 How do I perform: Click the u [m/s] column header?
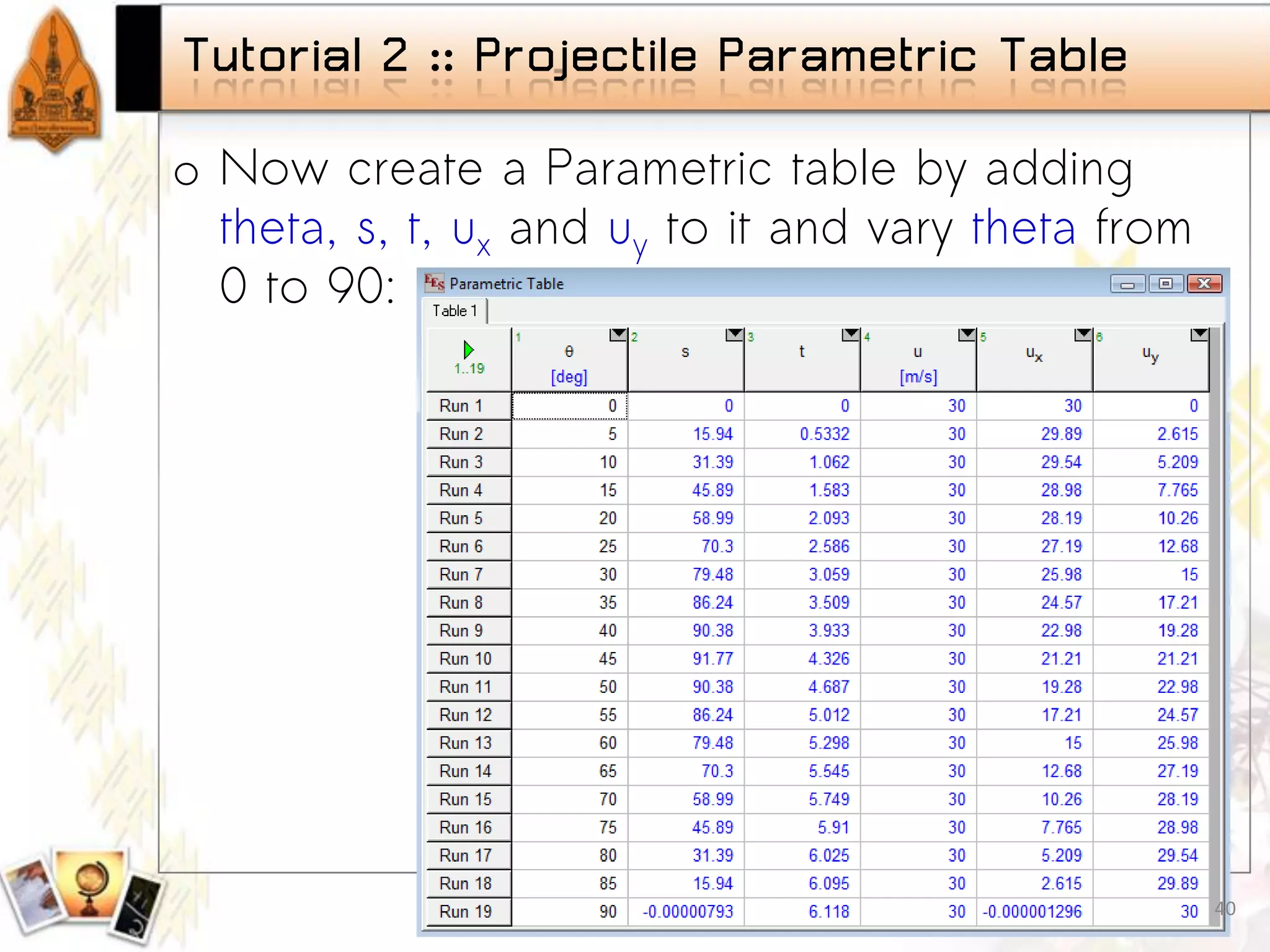(x=918, y=360)
